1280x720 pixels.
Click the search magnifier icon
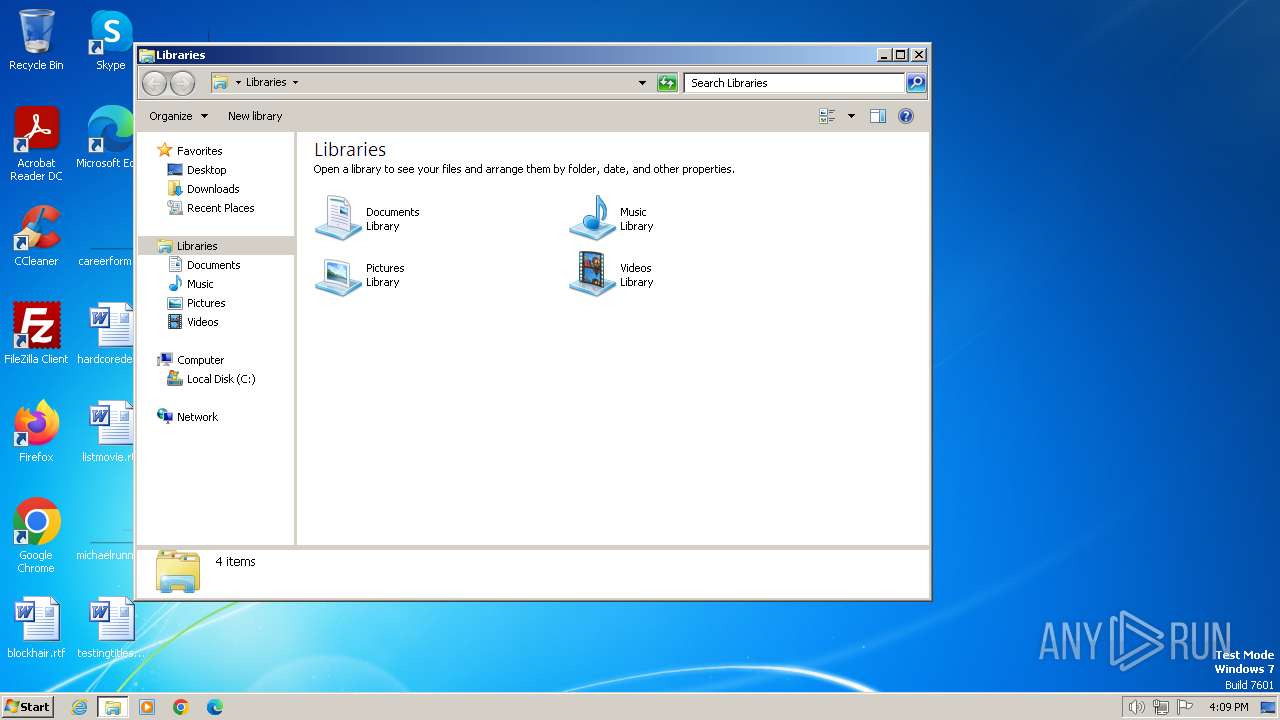coord(916,83)
